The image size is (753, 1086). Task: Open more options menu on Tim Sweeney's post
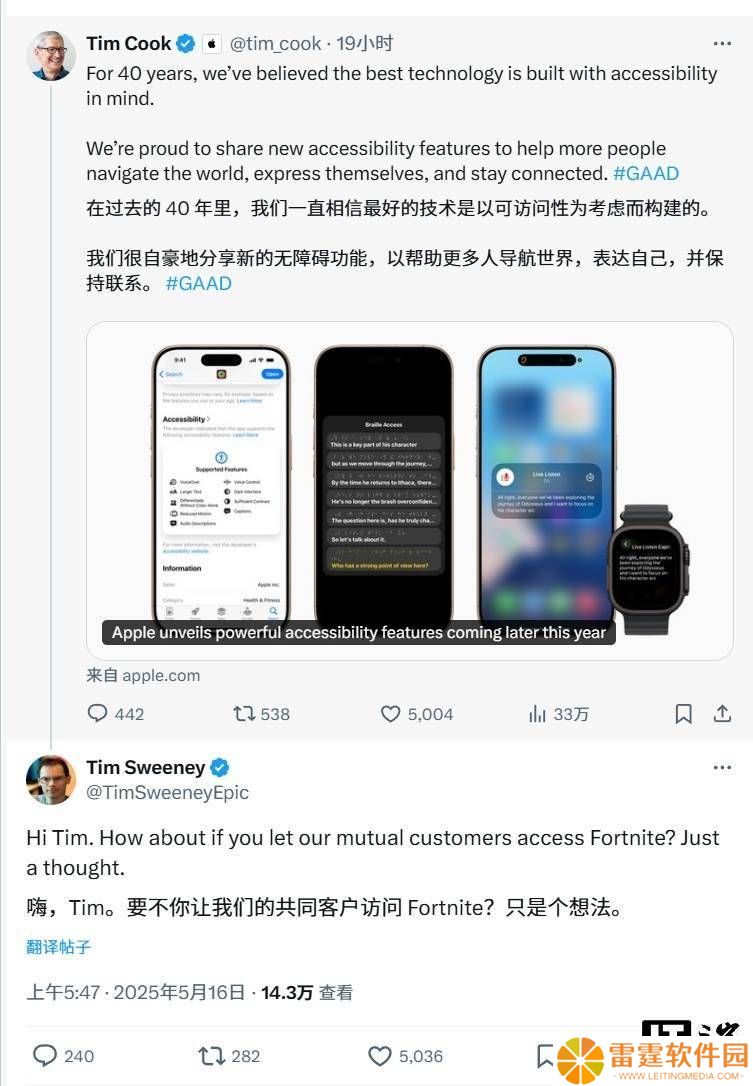coord(722,767)
